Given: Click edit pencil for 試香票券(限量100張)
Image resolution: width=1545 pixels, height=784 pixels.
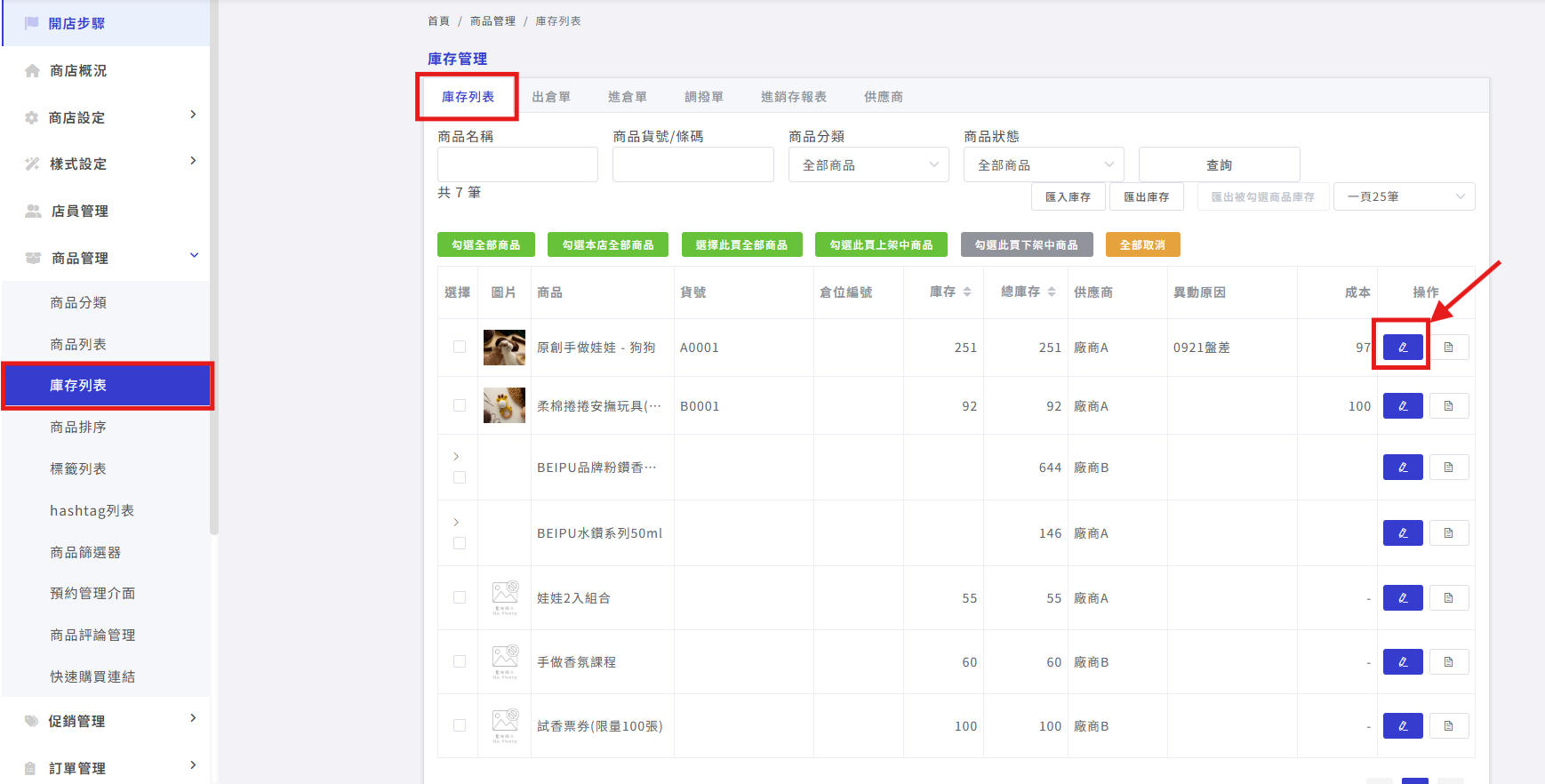Looking at the screenshot, I should pos(1403,726).
